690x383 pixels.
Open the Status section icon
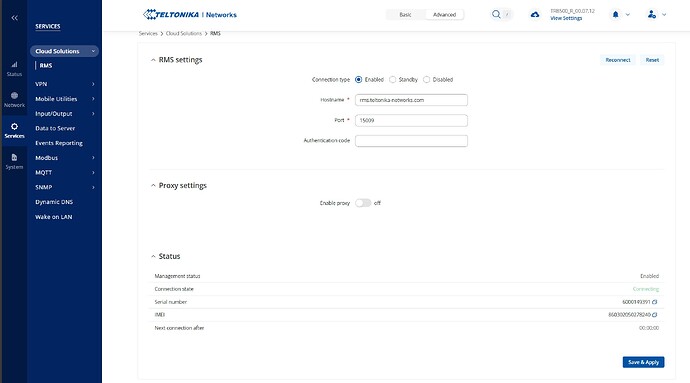[x=15, y=65]
